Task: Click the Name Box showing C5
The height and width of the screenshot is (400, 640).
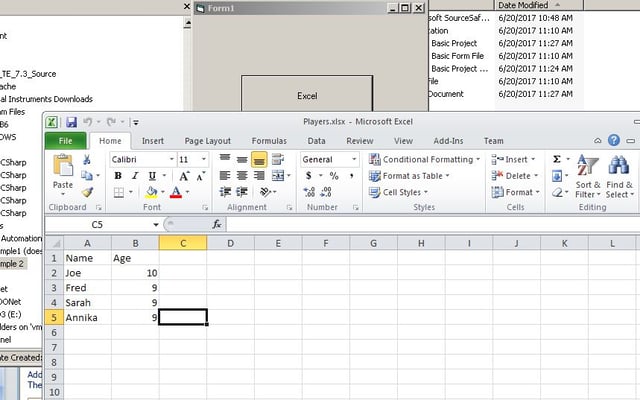Action: [x=97, y=224]
